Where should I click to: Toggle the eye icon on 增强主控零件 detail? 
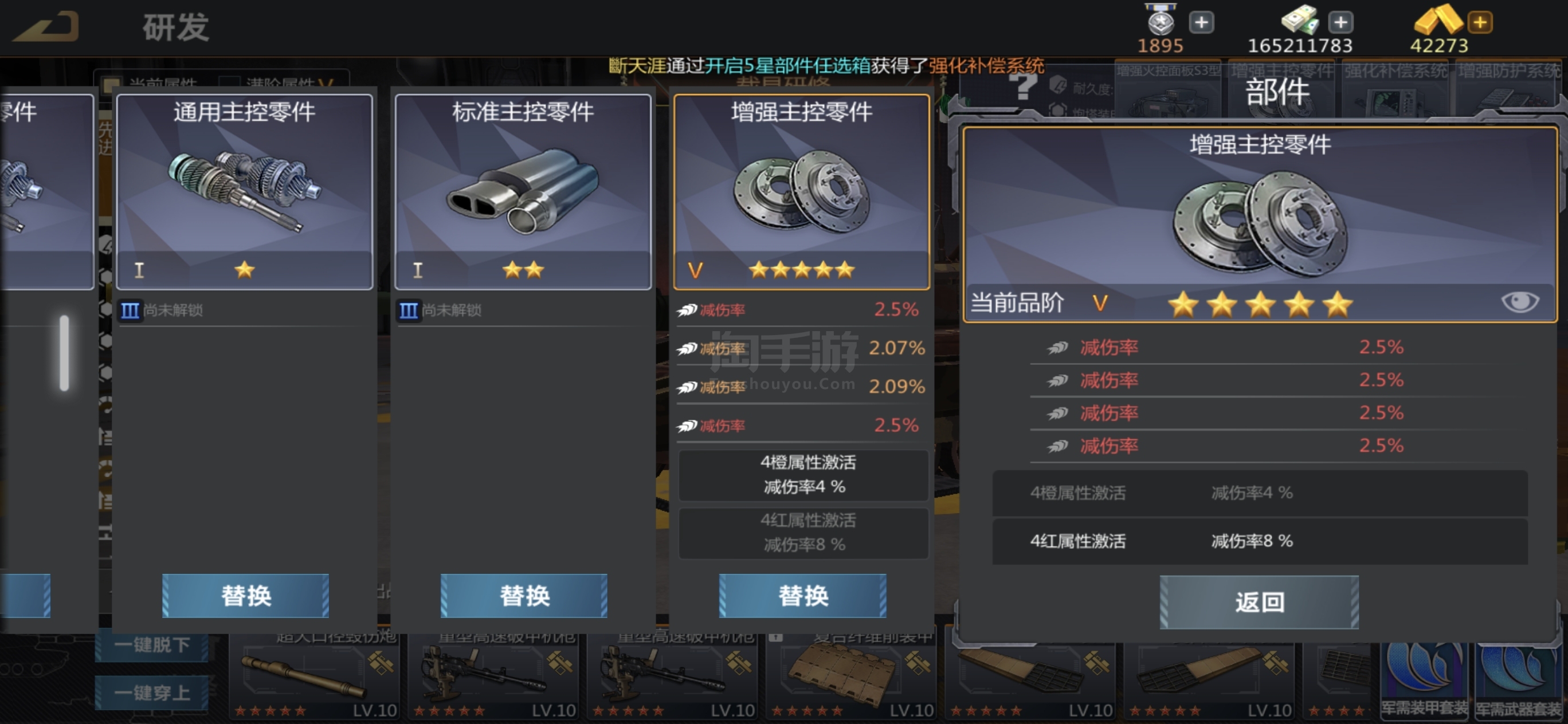[1520, 302]
